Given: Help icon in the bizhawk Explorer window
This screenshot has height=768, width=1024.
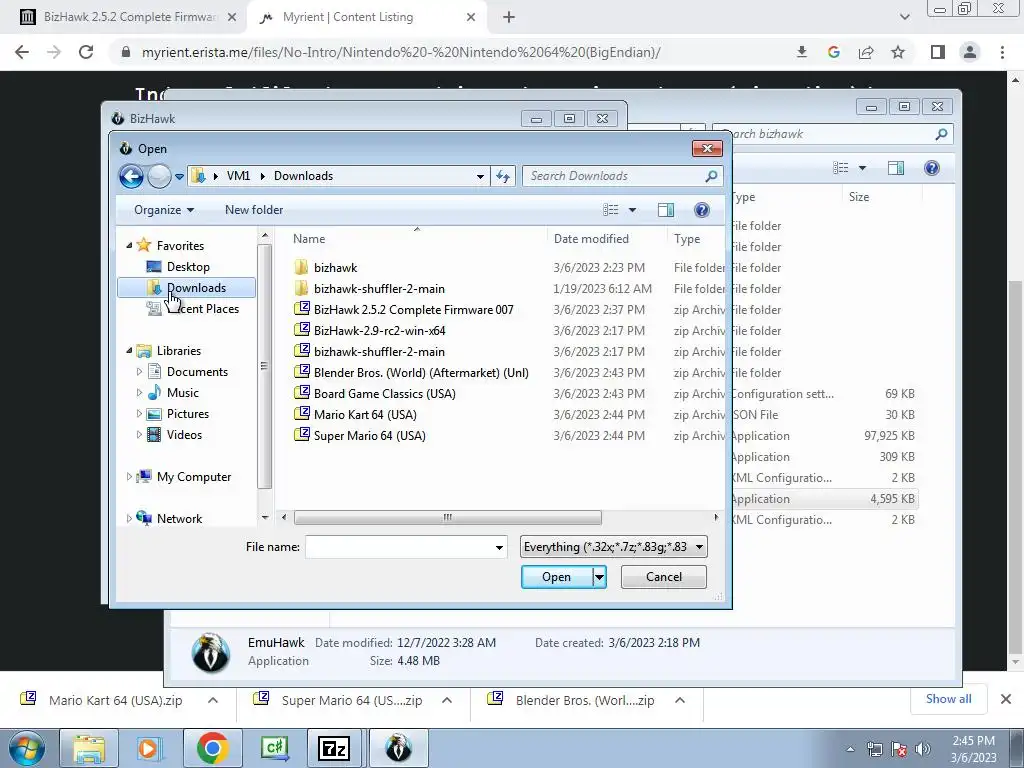Looking at the screenshot, I should (932, 168).
